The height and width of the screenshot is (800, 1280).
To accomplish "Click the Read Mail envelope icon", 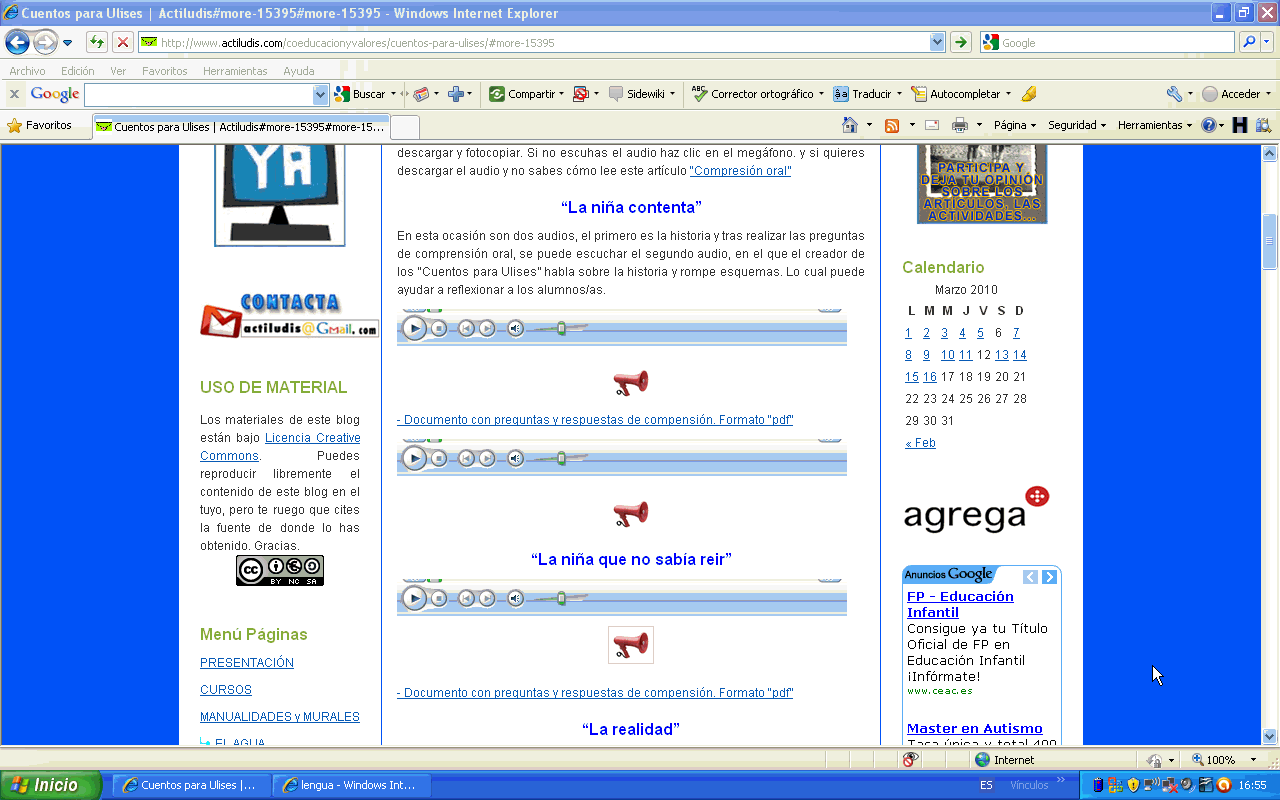I will [x=931, y=125].
